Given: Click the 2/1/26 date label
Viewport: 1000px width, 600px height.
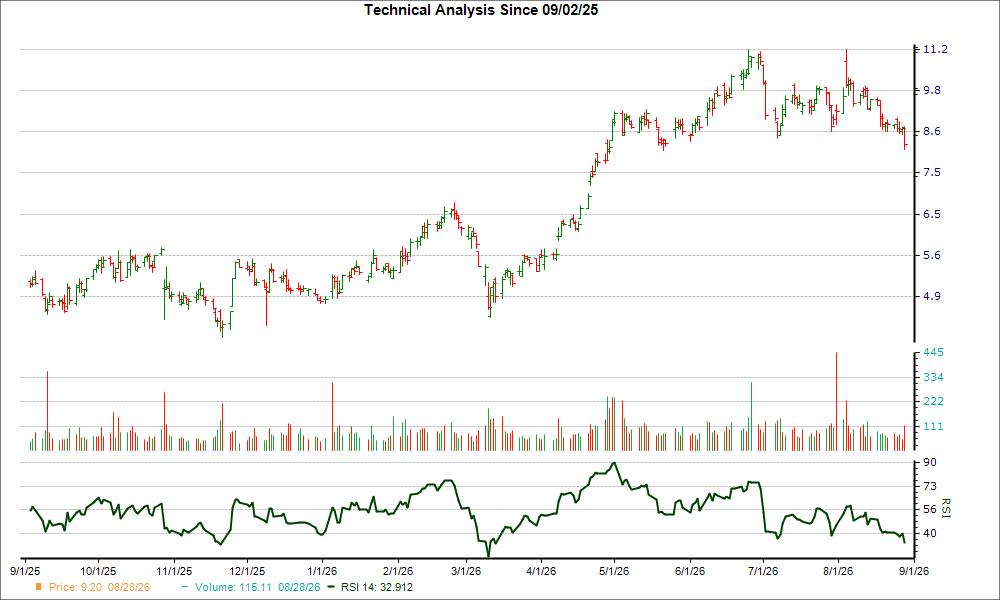Looking at the screenshot, I should 397,571.
